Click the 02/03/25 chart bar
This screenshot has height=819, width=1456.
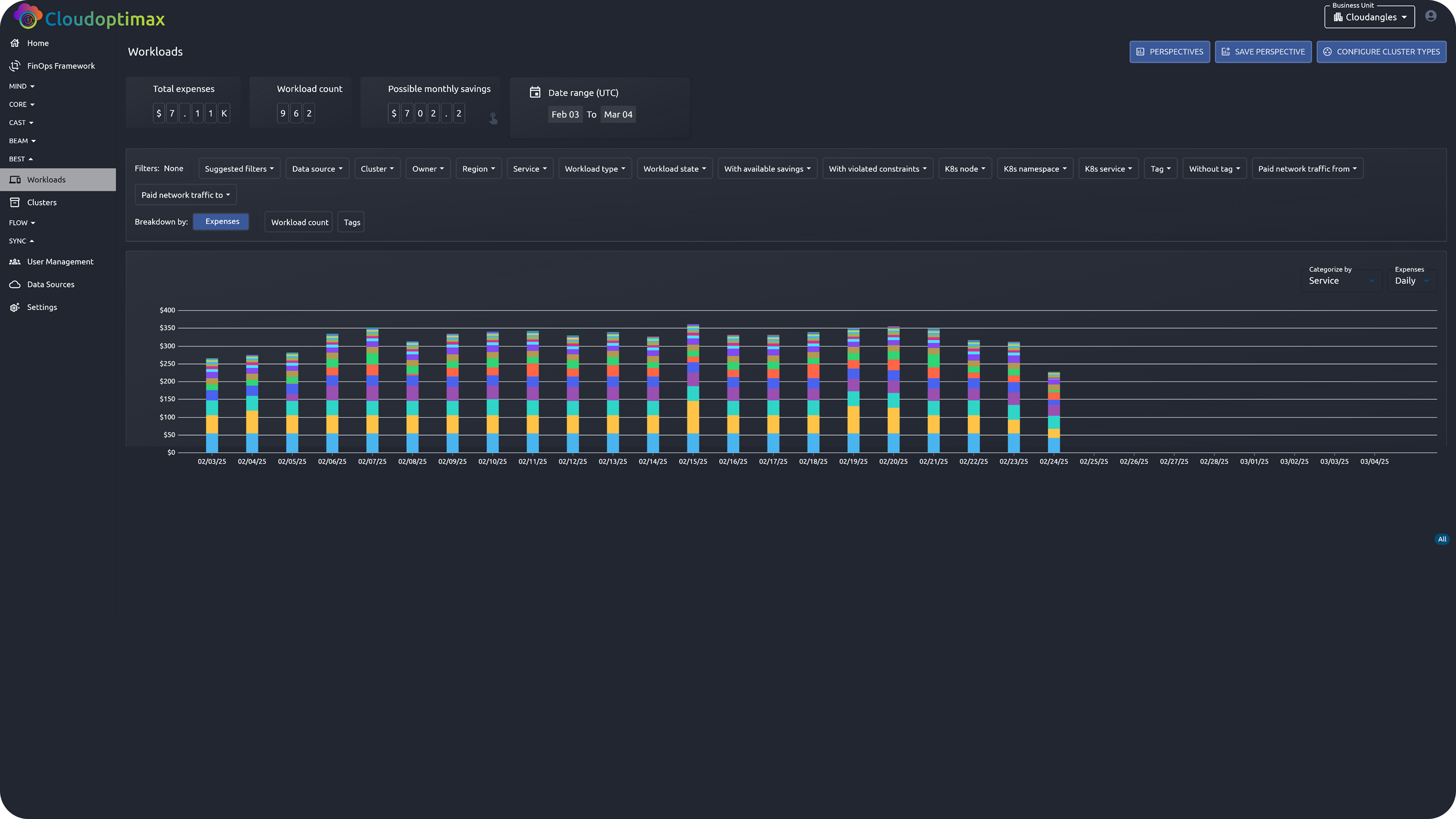click(x=212, y=405)
